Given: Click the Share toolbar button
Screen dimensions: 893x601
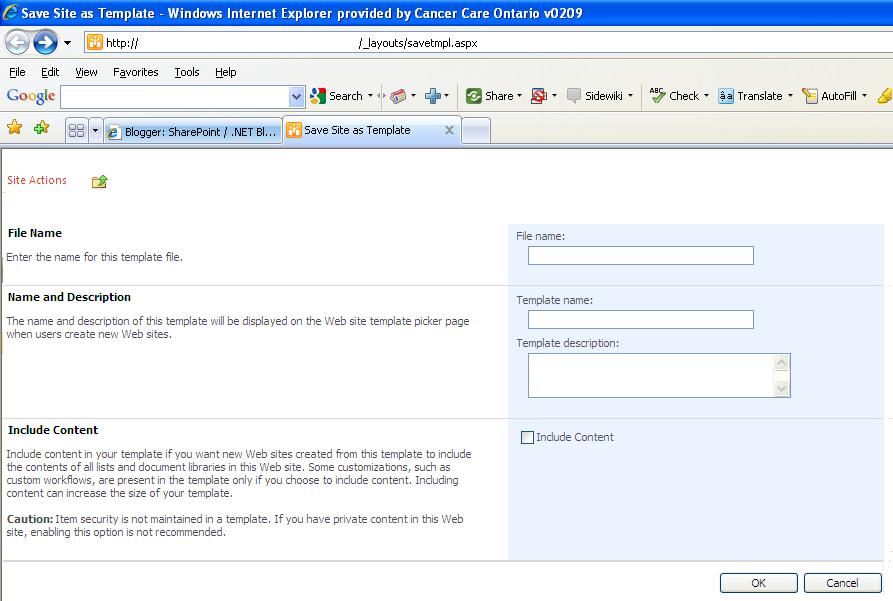Looking at the screenshot, I should click(x=490, y=96).
